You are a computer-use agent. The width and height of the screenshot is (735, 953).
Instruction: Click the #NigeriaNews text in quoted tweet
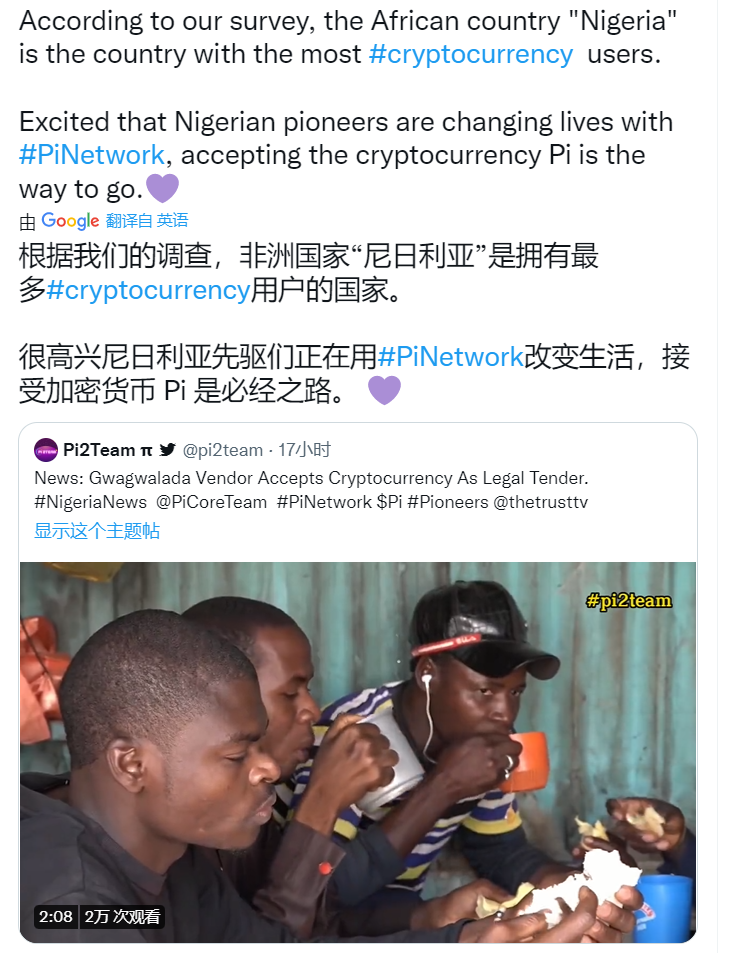pos(91,502)
